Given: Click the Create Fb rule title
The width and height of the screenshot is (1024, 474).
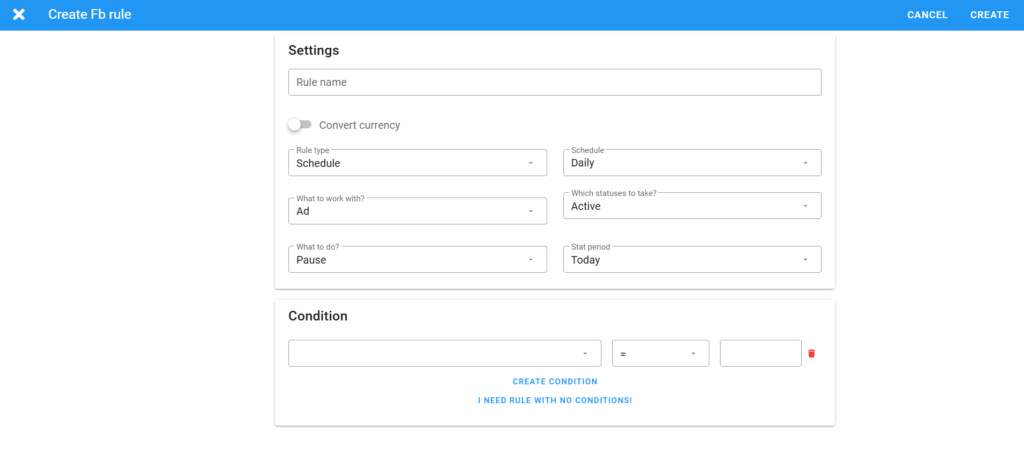Looking at the screenshot, I should [89, 14].
